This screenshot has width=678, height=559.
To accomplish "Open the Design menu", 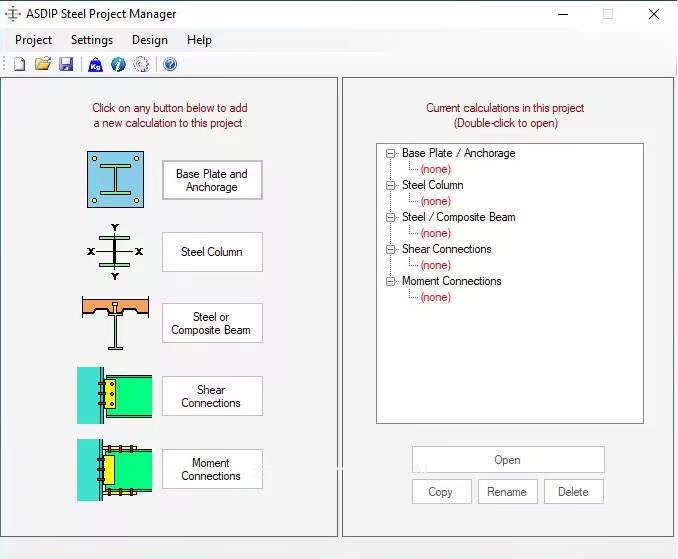I will tap(150, 40).
